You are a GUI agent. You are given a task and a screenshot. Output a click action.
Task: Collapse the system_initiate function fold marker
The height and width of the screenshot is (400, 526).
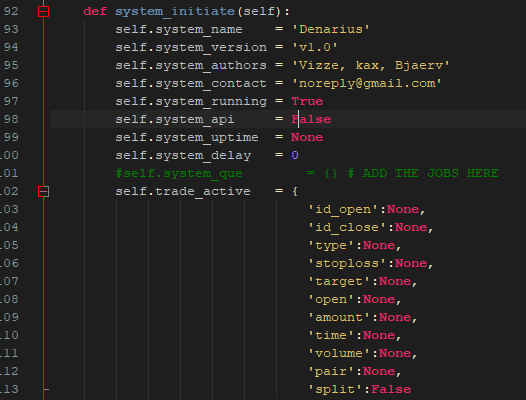tap(43, 11)
